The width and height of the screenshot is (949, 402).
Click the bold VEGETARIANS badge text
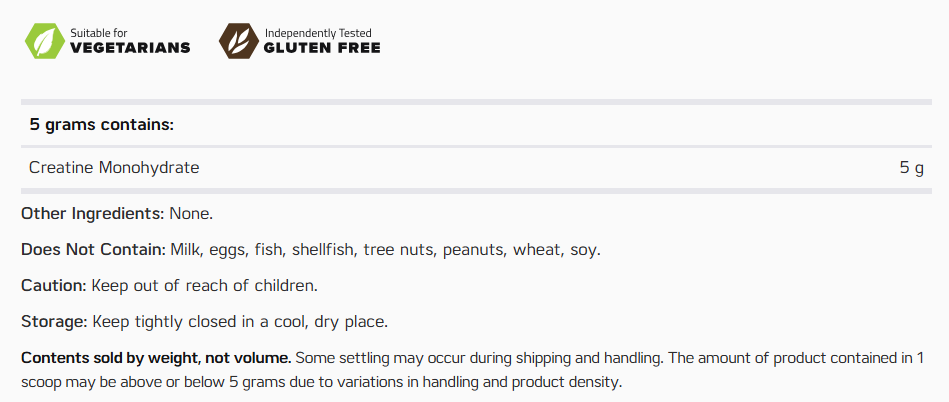pyautogui.click(x=129, y=48)
